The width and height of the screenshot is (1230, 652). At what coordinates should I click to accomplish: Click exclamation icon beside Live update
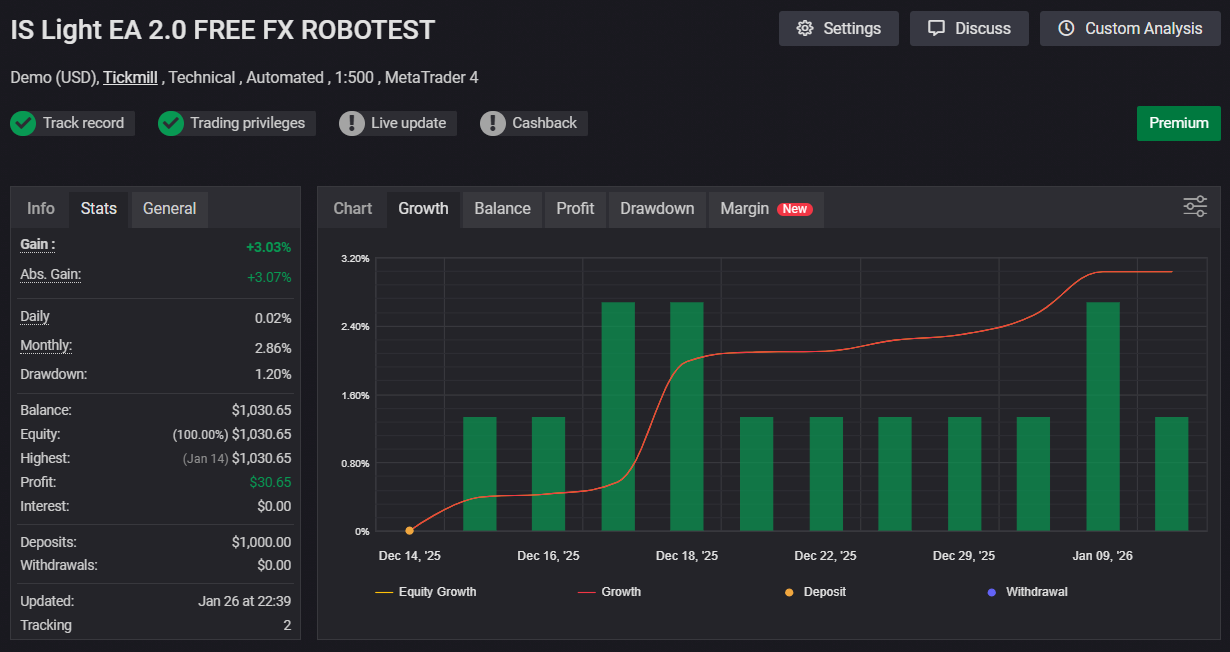coord(352,123)
